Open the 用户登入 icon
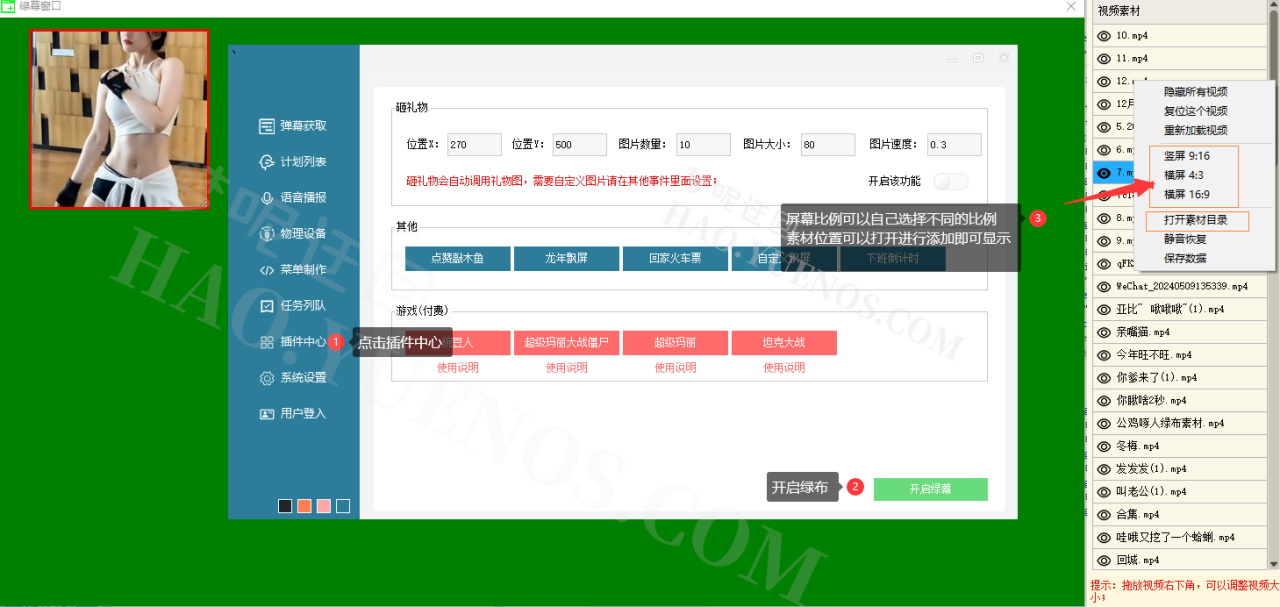1280x607 pixels. tap(267, 414)
